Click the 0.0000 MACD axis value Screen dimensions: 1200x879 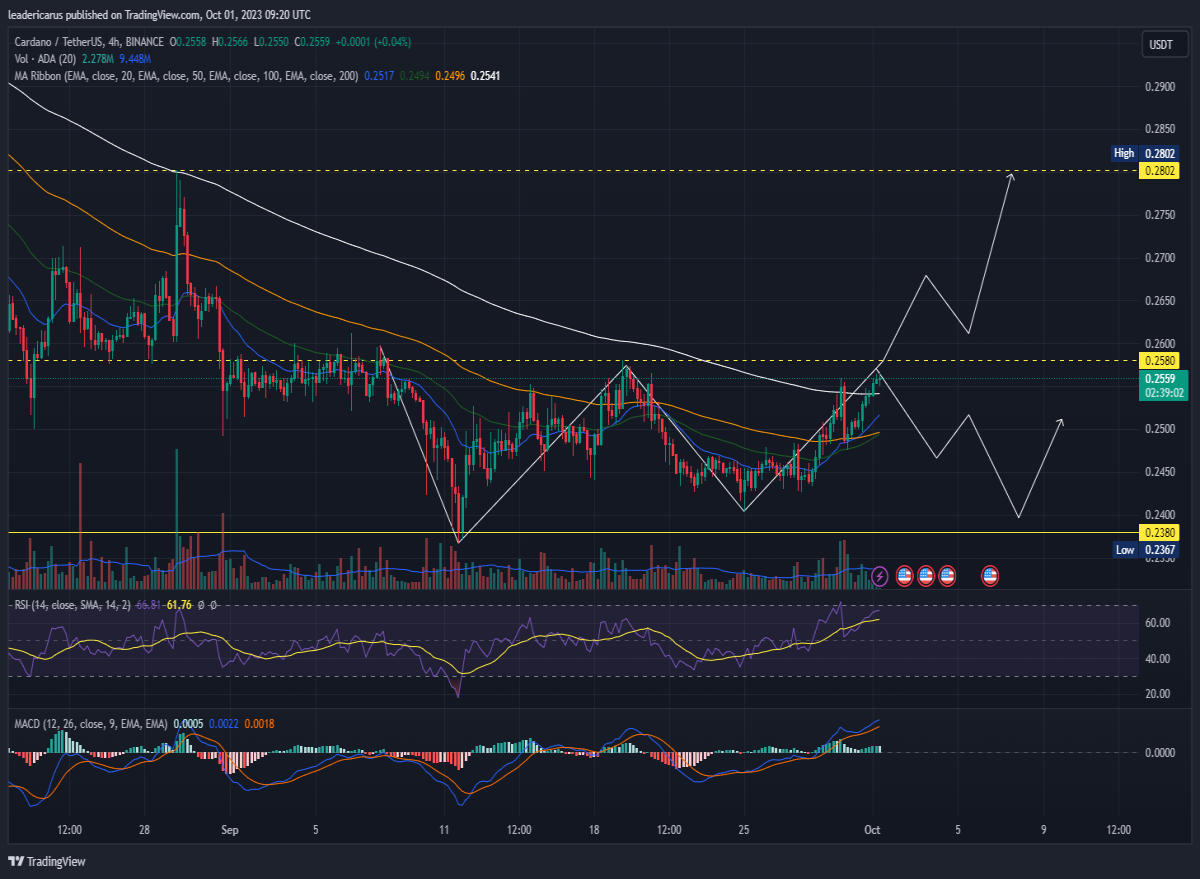point(1160,752)
